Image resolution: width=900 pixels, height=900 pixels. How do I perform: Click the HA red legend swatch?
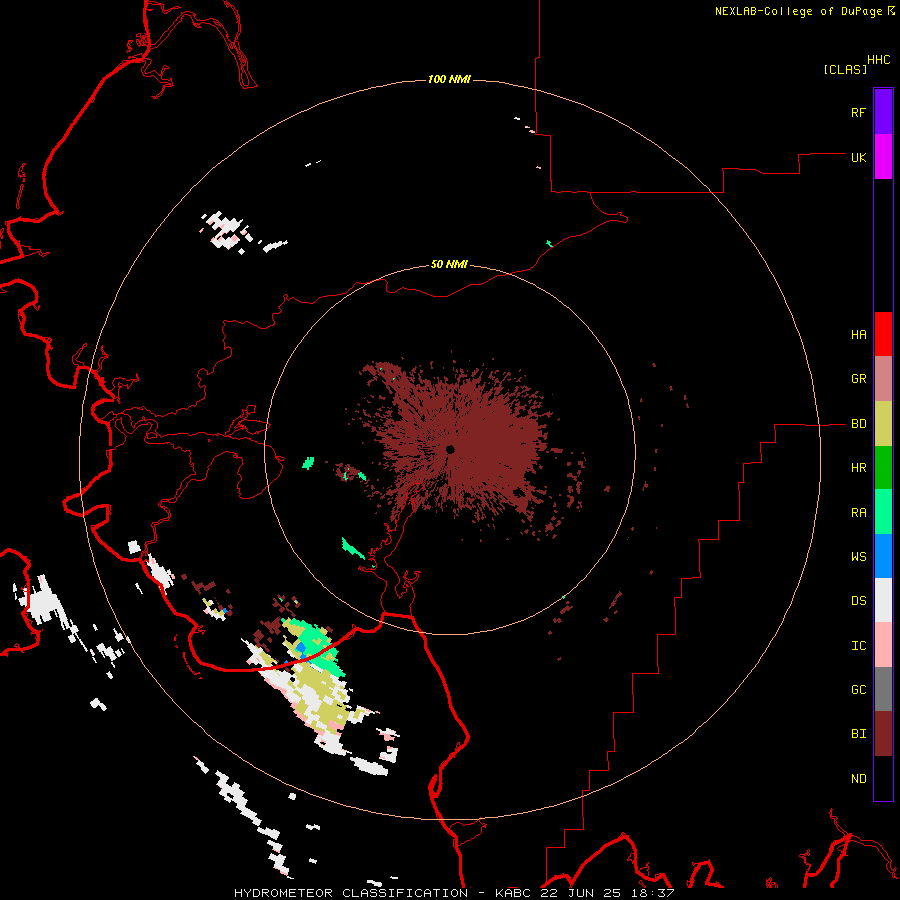(x=883, y=334)
